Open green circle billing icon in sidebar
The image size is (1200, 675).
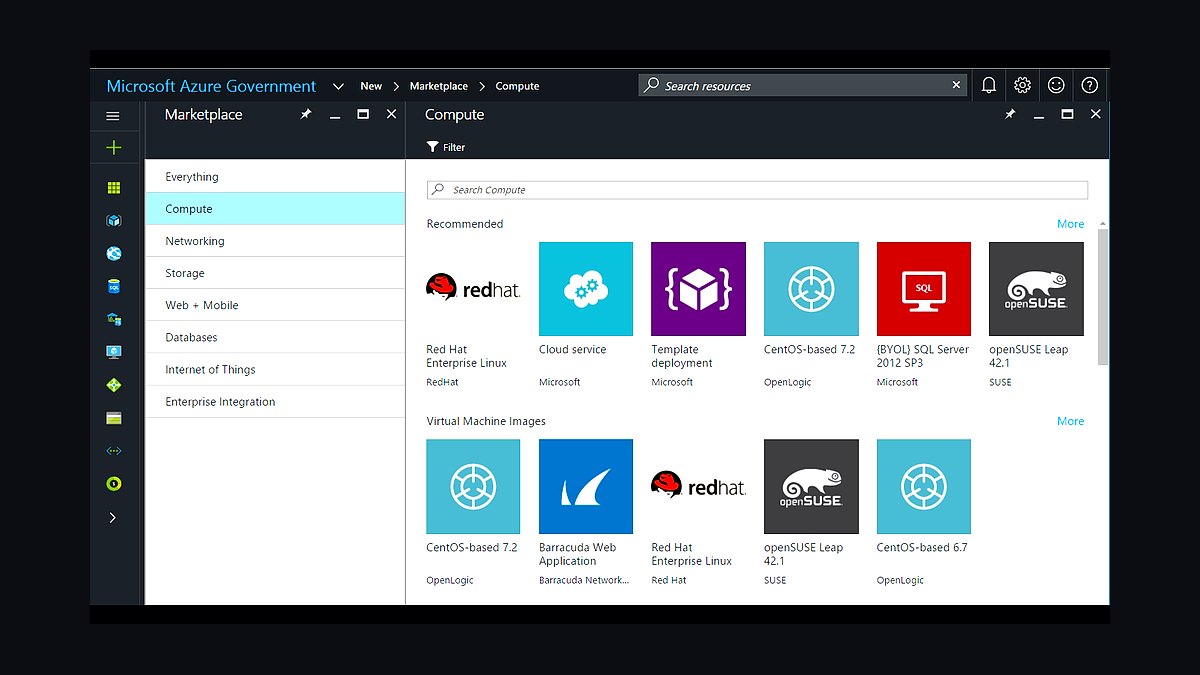[114, 484]
